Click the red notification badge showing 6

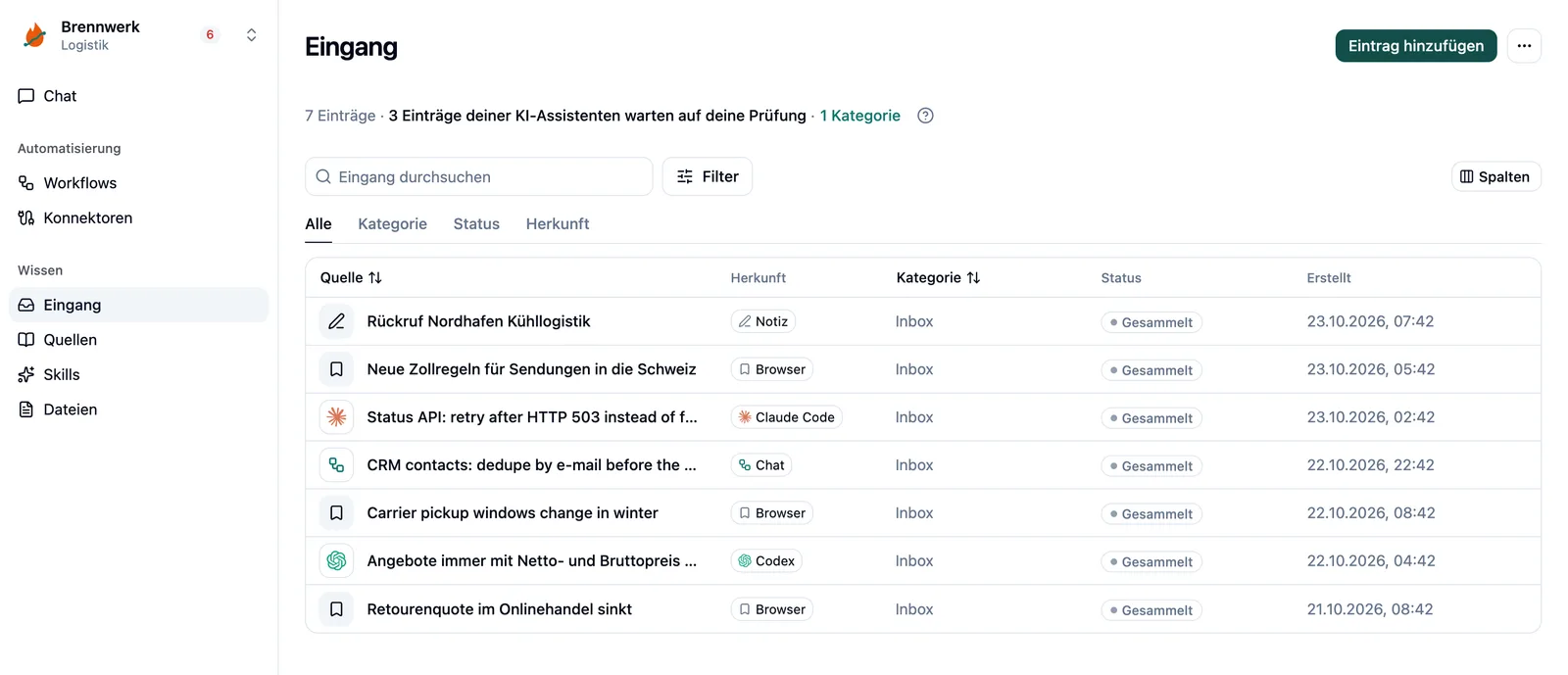tap(210, 35)
